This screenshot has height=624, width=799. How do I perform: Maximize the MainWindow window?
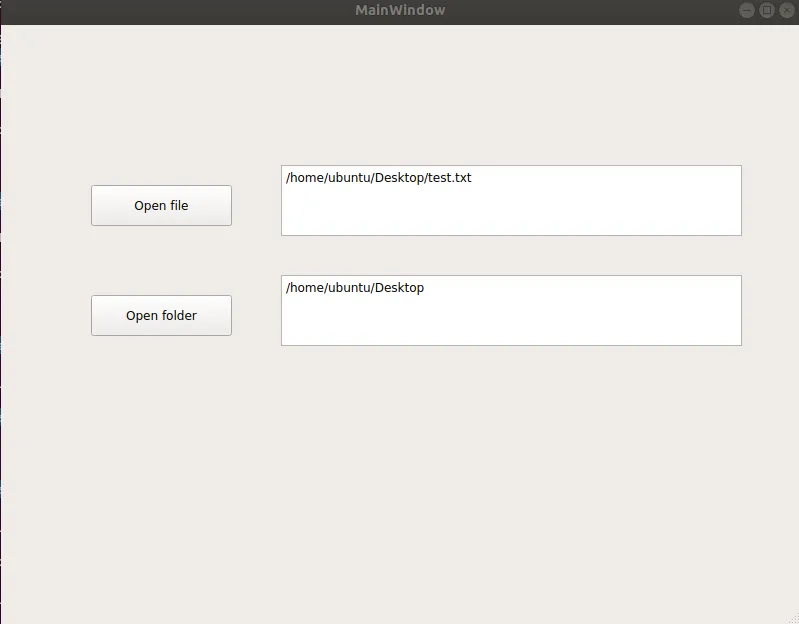point(767,10)
